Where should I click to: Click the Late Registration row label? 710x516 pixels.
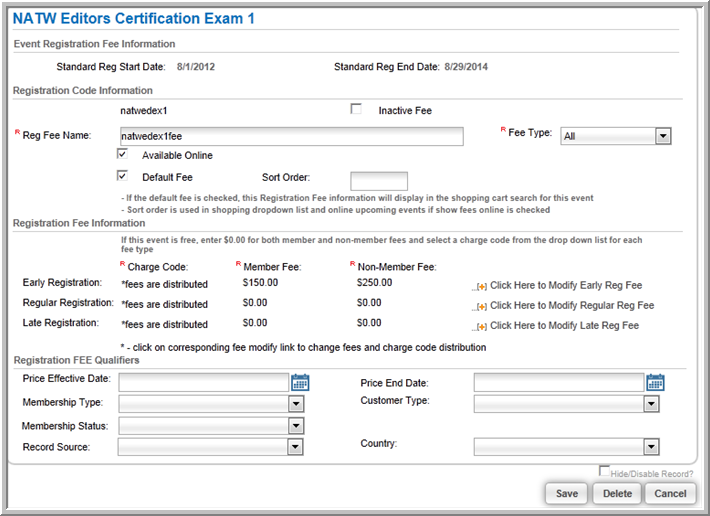[x=61, y=323]
